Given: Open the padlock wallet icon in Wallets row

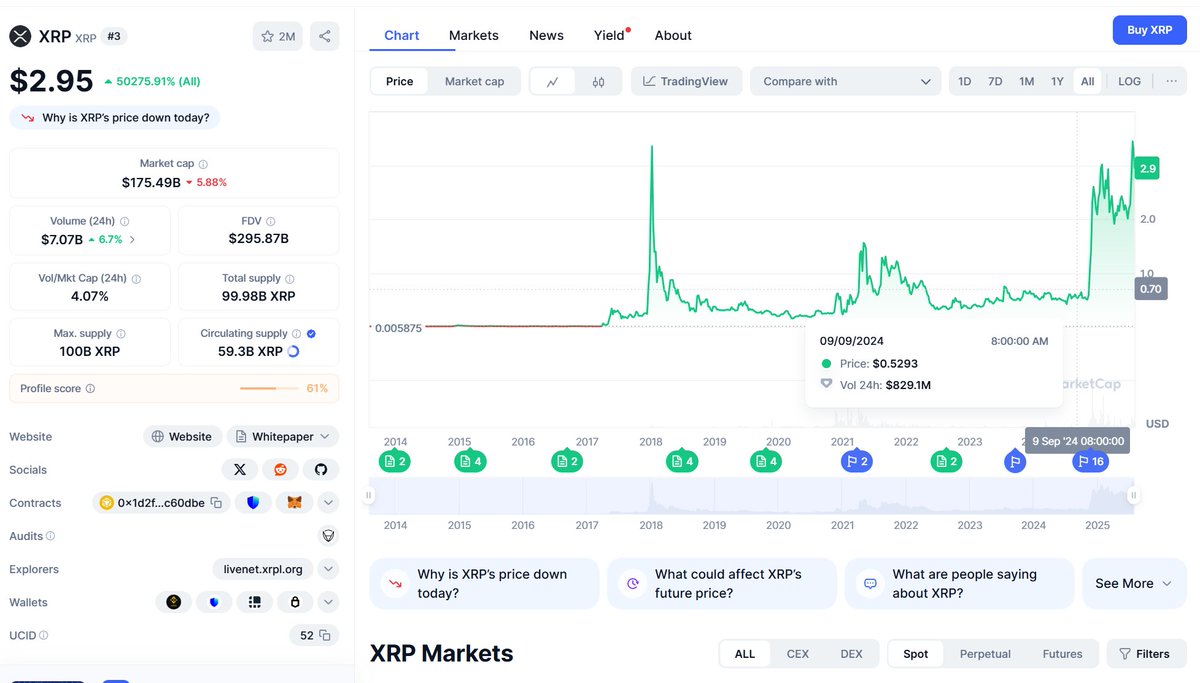Looking at the screenshot, I should coord(295,602).
